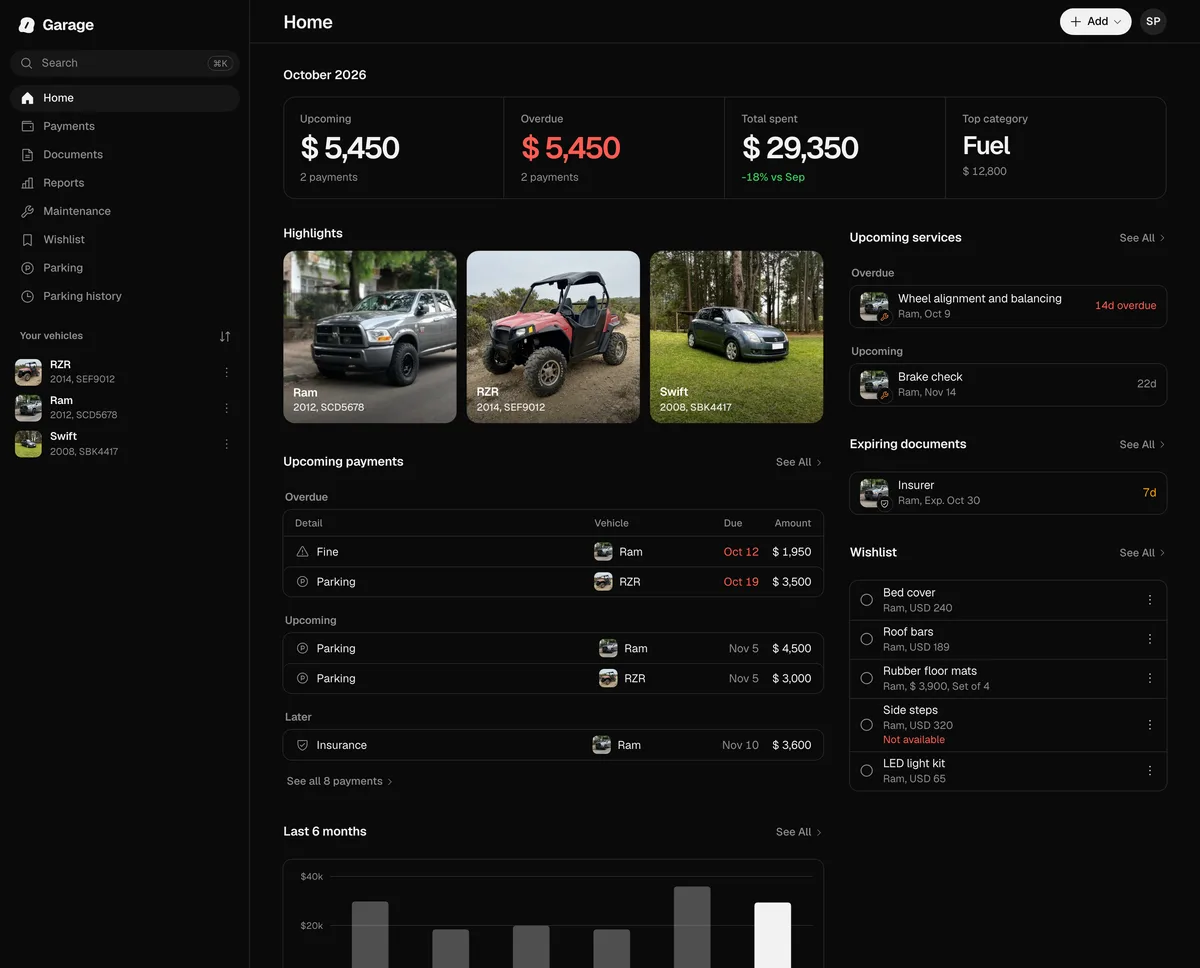
Task: Open the SP profile avatar
Action: click(x=1153, y=22)
